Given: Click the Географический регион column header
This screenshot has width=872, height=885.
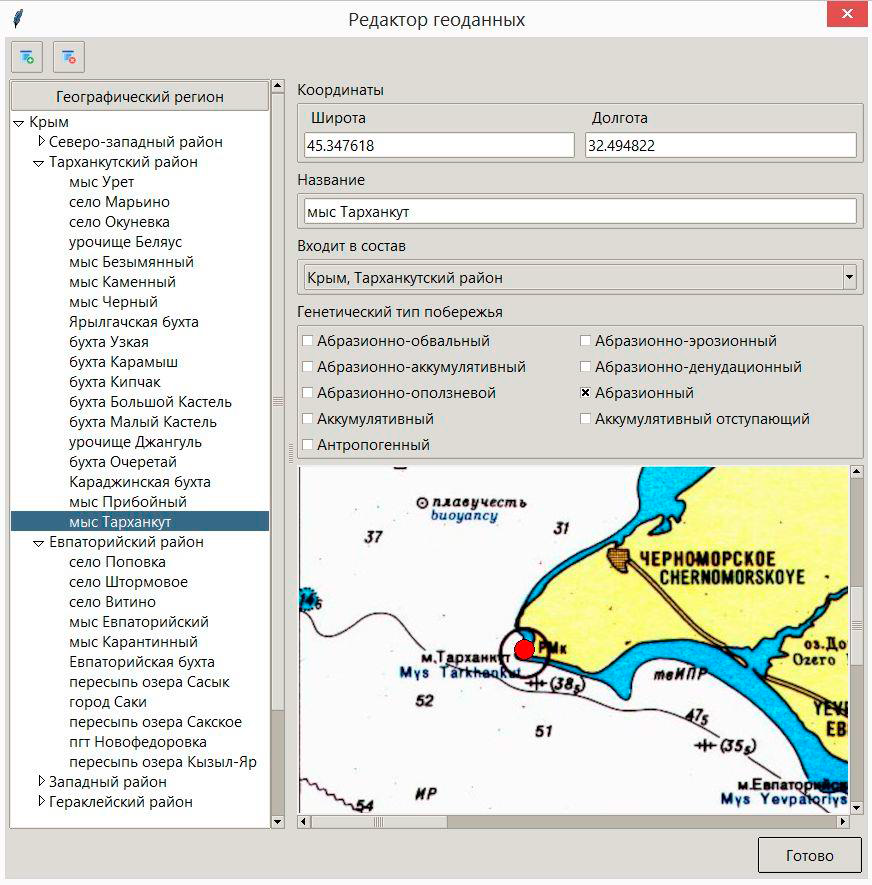Looking at the screenshot, I should pyautogui.click(x=140, y=97).
